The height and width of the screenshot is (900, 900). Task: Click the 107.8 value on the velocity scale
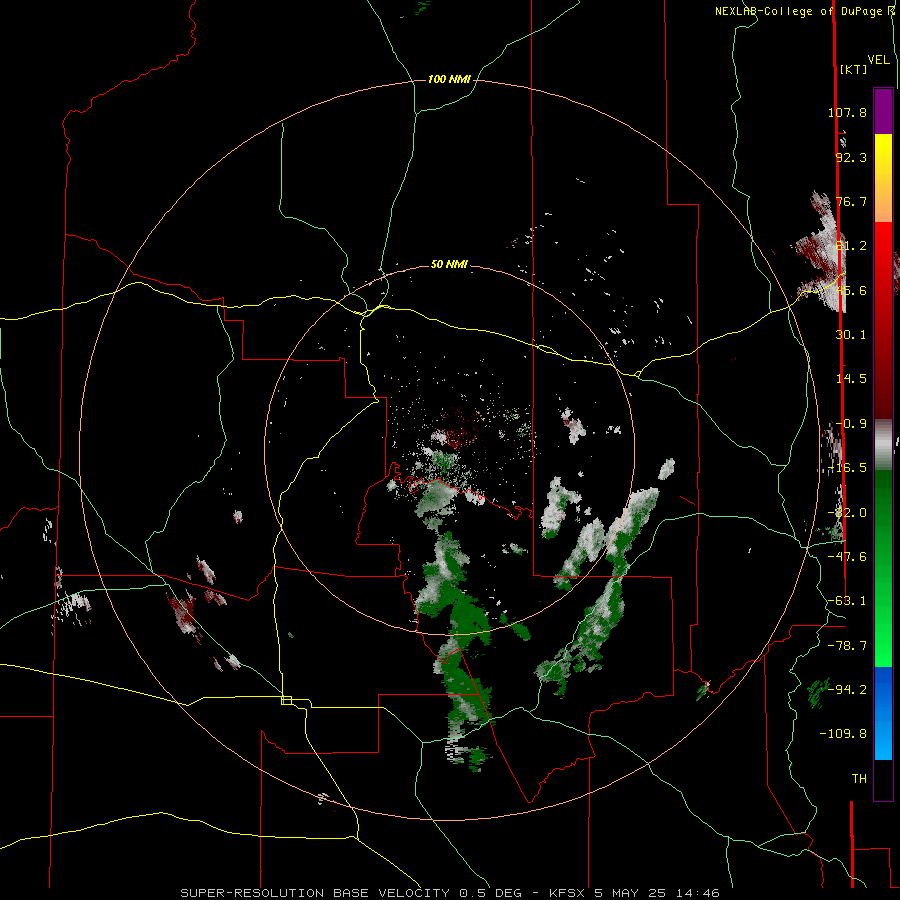point(847,112)
